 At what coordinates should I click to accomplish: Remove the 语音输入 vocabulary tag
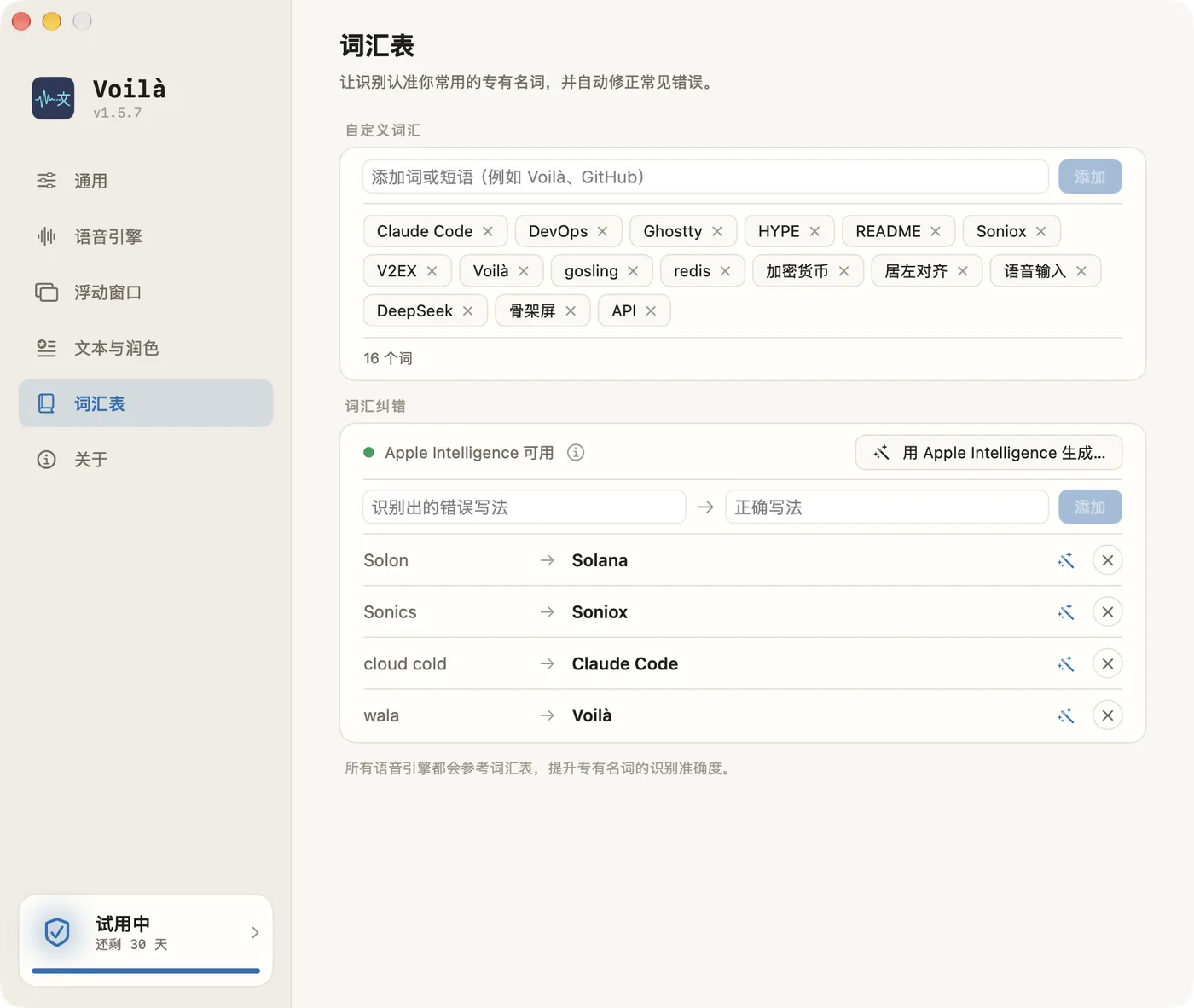click(x=1081, y=271)
